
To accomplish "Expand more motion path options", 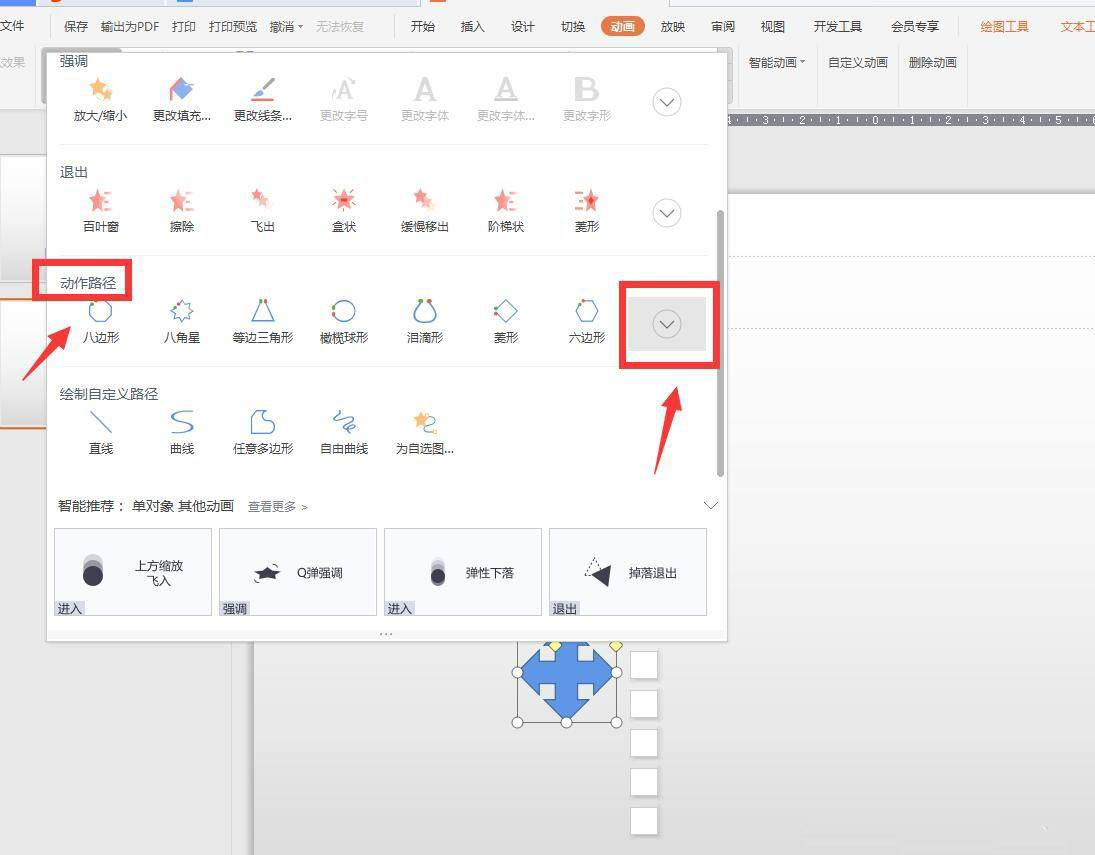I will [x=665, y=323].
